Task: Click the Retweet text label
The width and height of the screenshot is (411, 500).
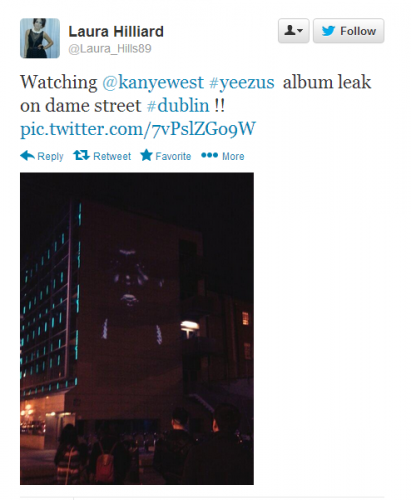Action: click(112, 156)
